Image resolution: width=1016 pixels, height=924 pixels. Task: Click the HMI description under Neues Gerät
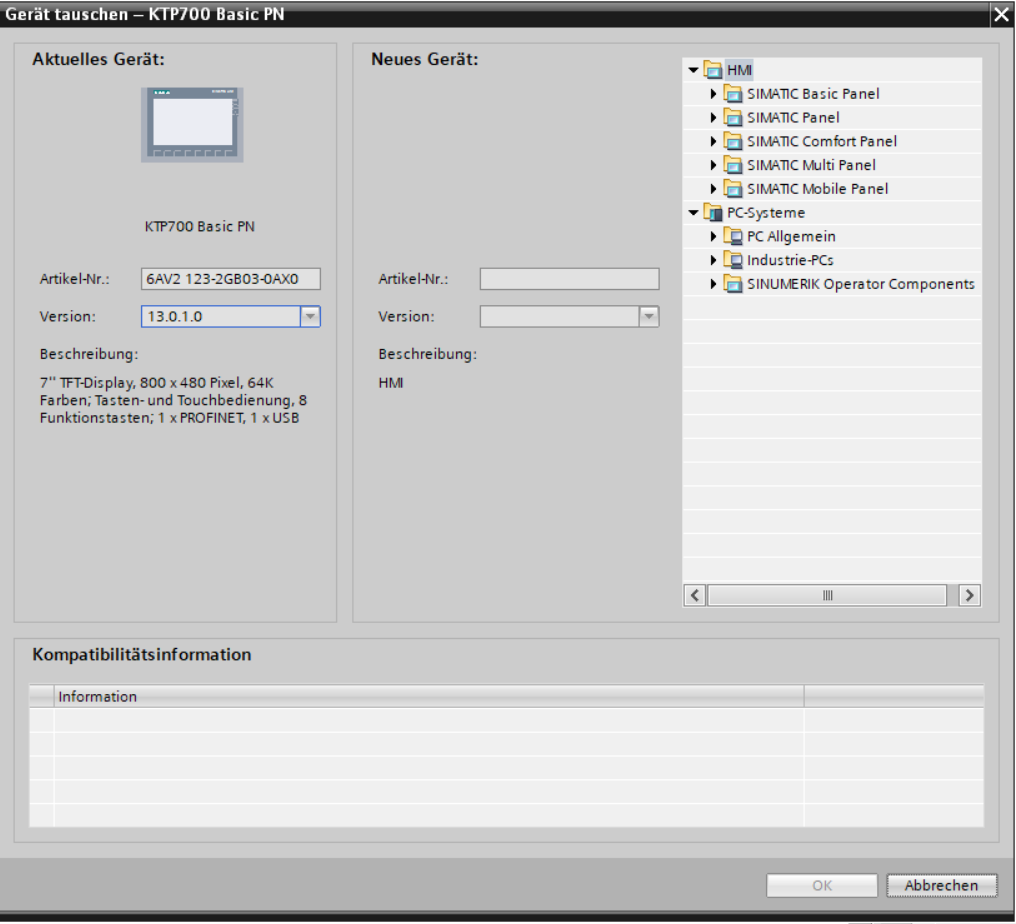pyautogui.click(x=391, y=383)
